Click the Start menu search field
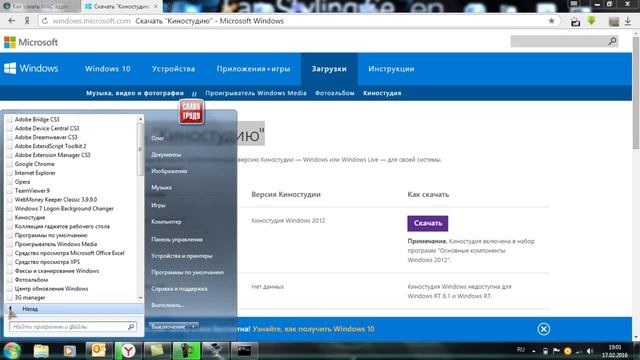This screenshot has width=640, height=360. point(73,327)
